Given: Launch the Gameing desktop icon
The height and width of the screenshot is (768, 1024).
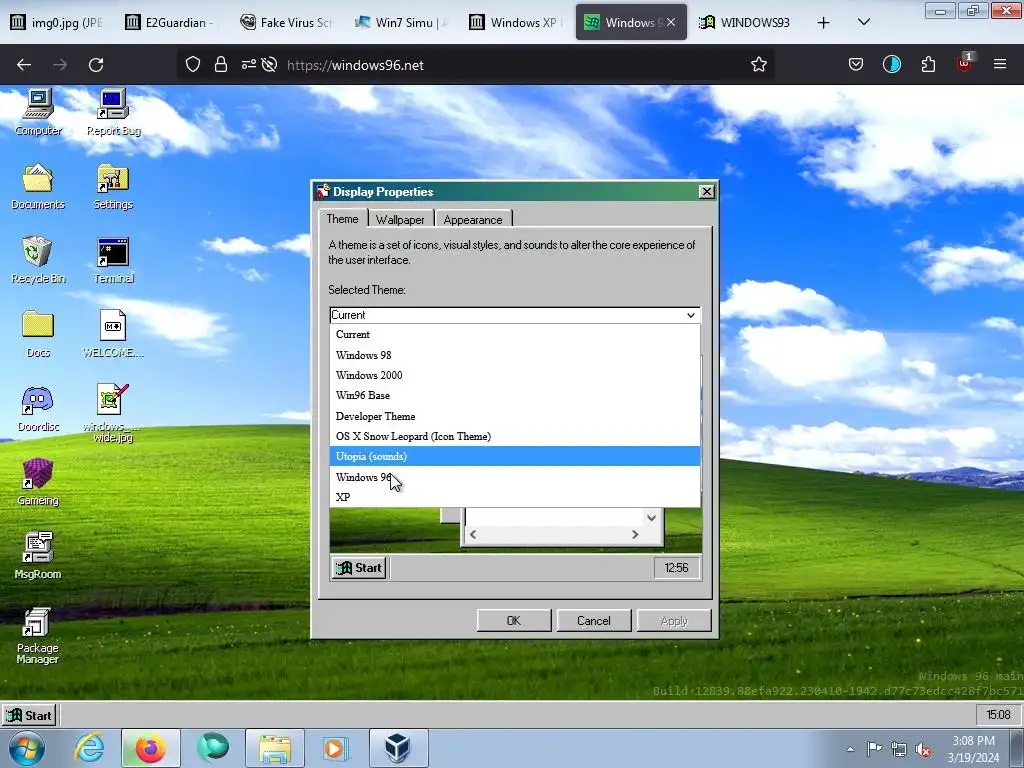Looking at the screenshot, I should coord(38,482).
